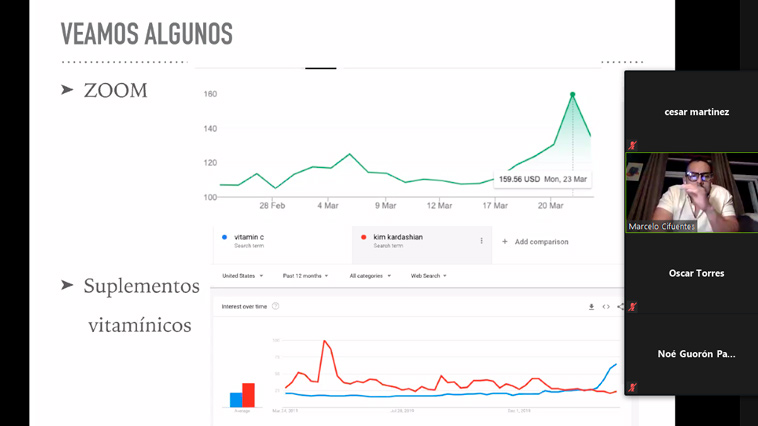Image resolution: width=758 pixels, height=426 pixels.
Task: Open the three-dot menu on kim kardashian term
Action: coord(481,241)
